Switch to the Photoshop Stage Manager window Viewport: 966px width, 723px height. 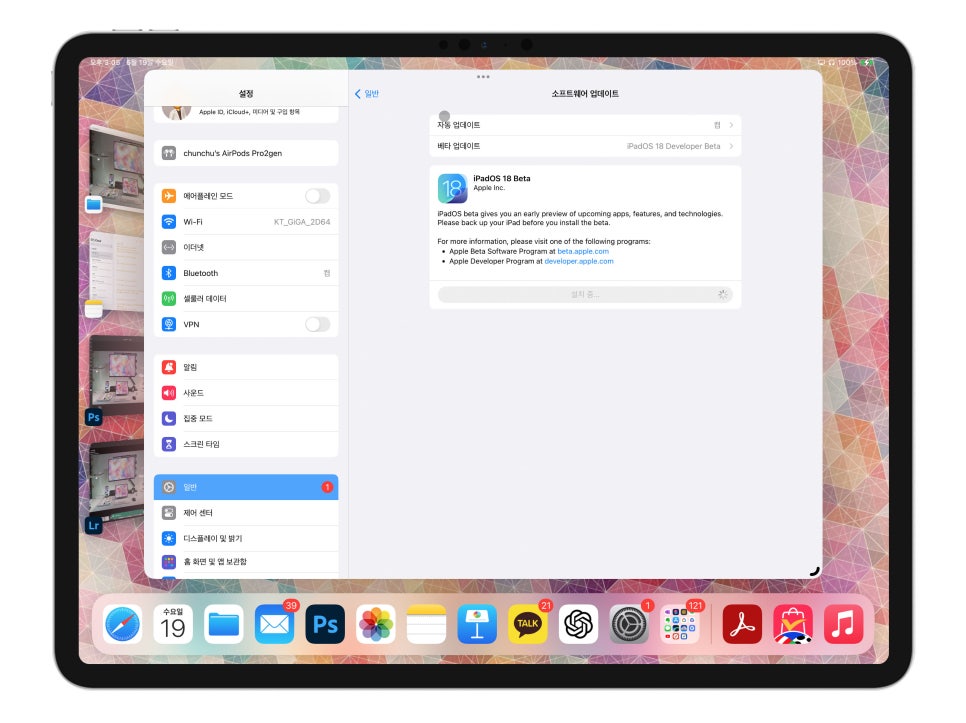pyautogui.click(x=116, y=377)
